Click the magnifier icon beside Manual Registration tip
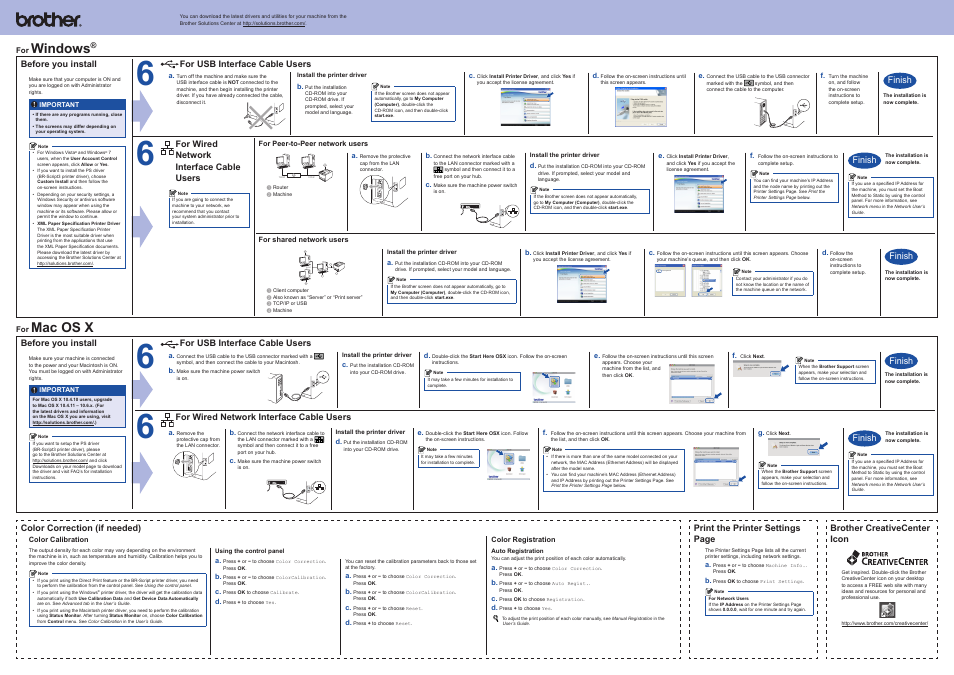 click(495, 619)
